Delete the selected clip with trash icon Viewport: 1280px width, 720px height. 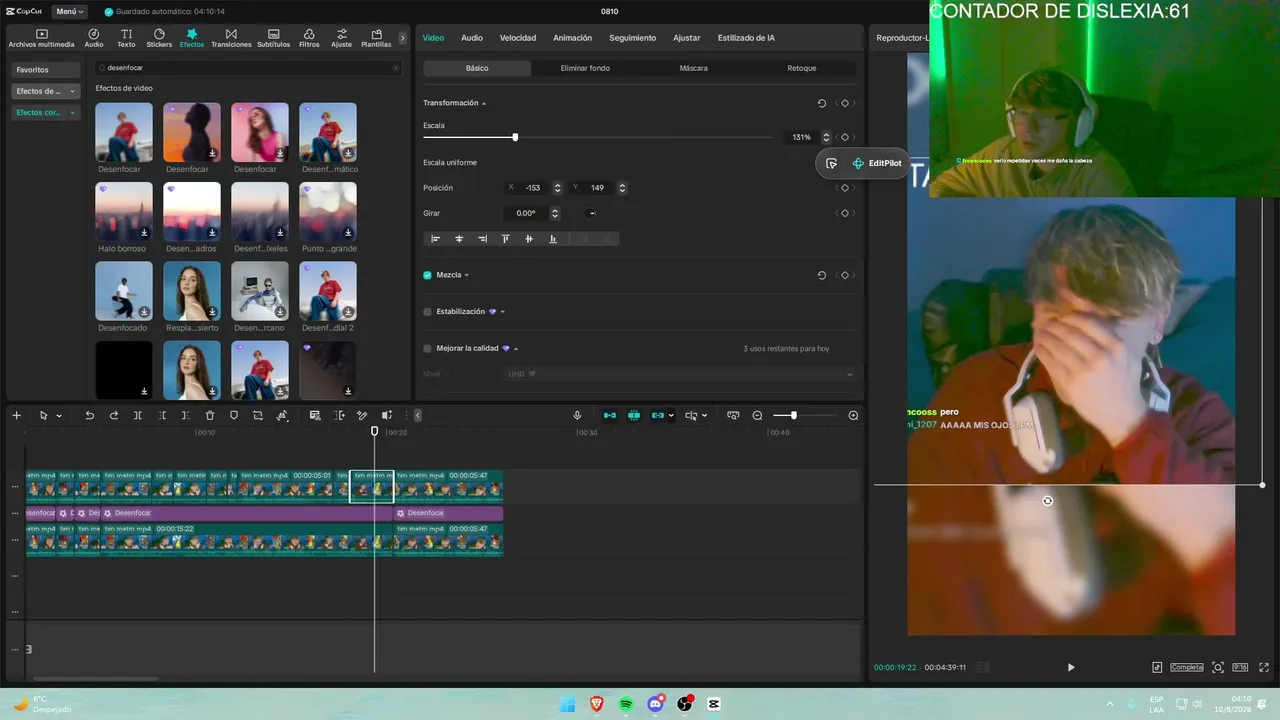tap(210, 415)
